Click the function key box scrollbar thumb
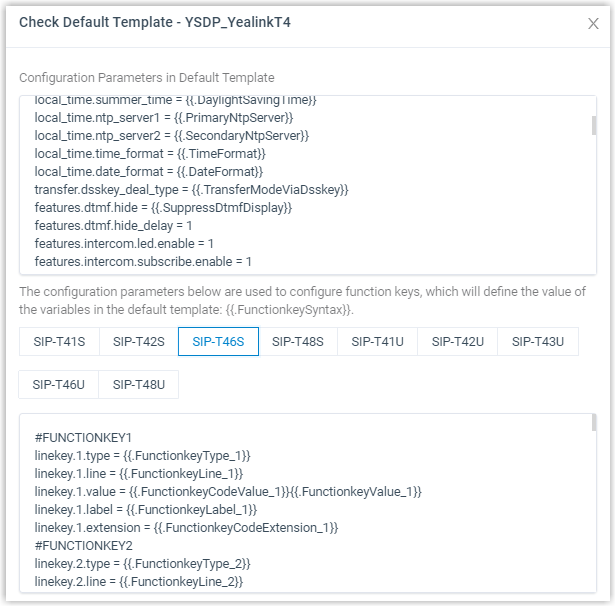 click(x=594, y=423)
